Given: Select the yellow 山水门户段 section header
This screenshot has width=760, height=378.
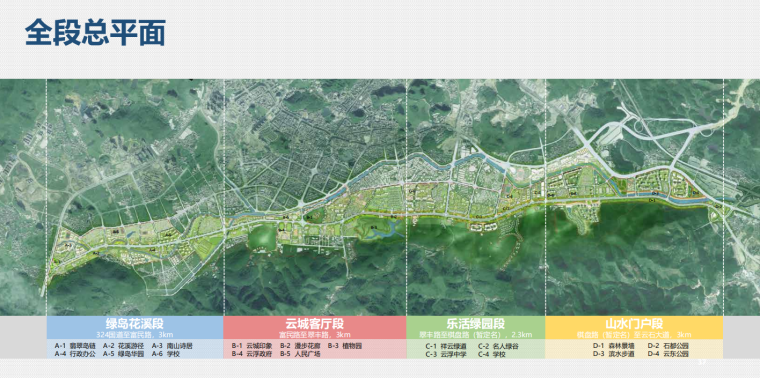Looking at the screenshot, I should [634, 328].
